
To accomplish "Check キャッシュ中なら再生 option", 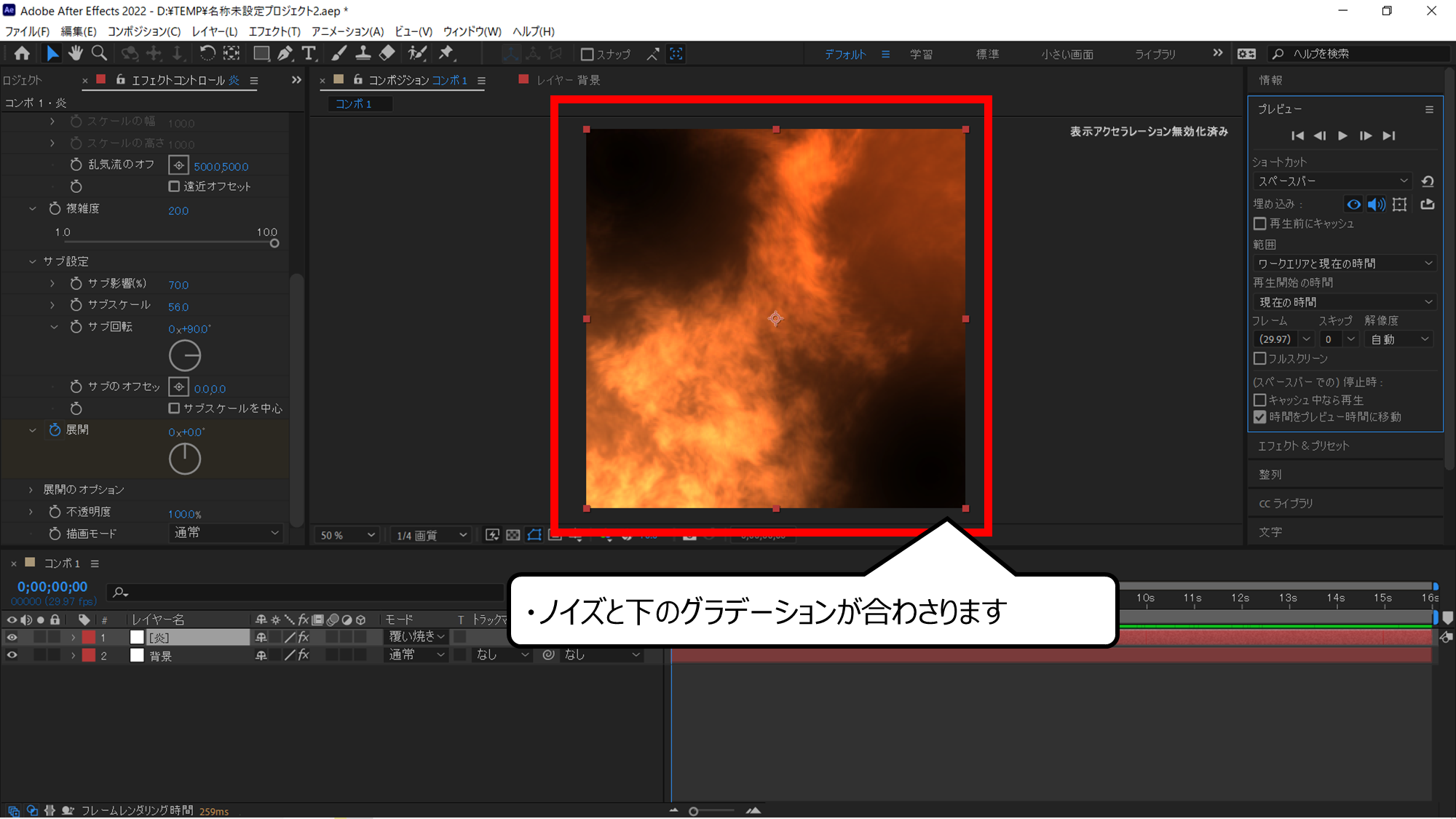I will coord(1260,400).
